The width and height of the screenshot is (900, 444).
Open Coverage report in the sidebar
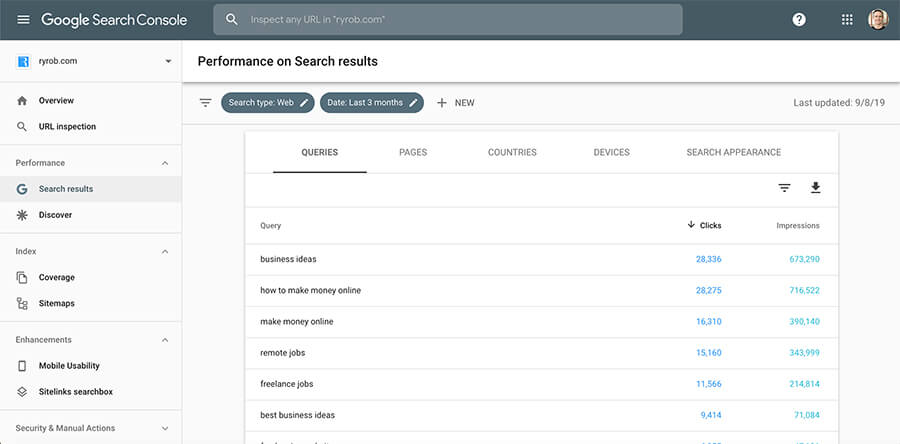click(91, 278)
